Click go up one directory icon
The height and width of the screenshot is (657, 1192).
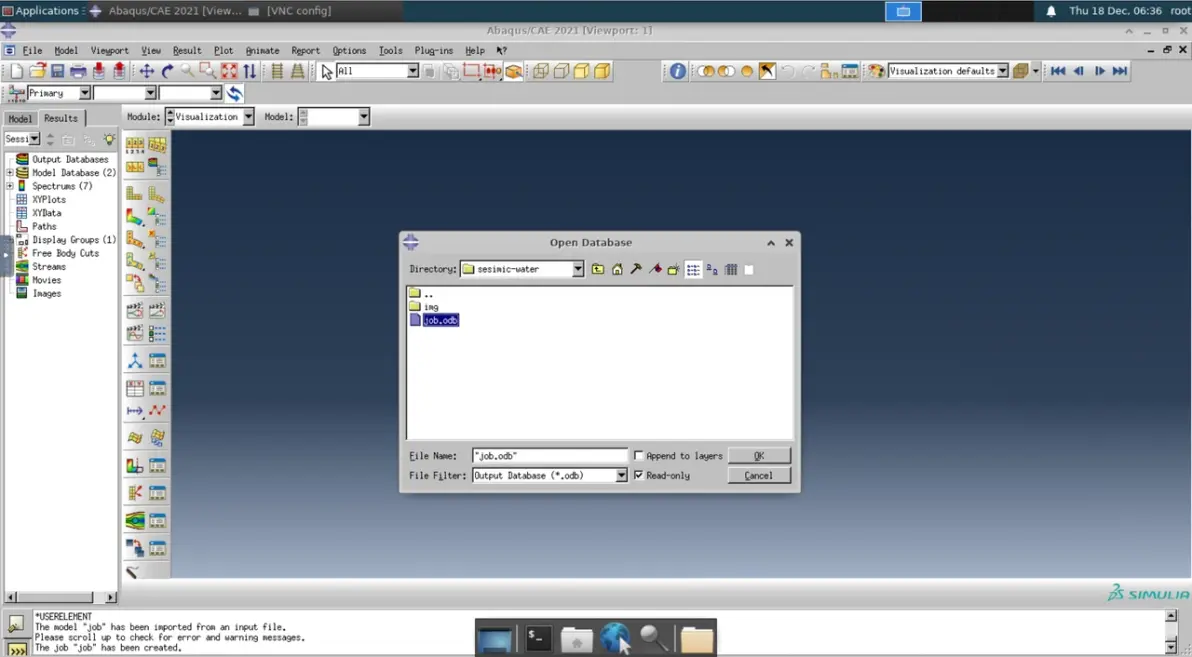pos(598,269)
